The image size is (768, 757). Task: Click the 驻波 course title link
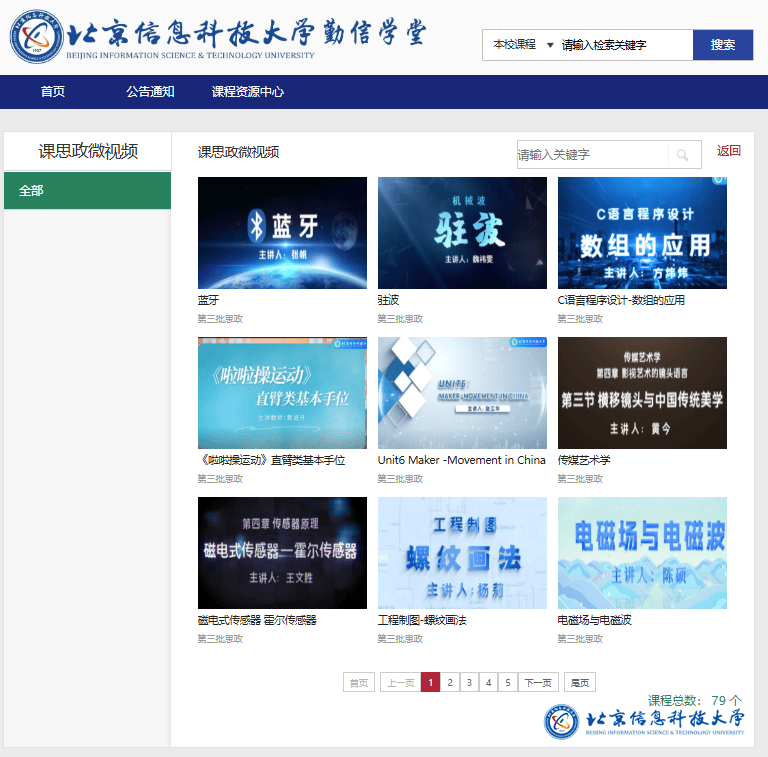point(388,300)
